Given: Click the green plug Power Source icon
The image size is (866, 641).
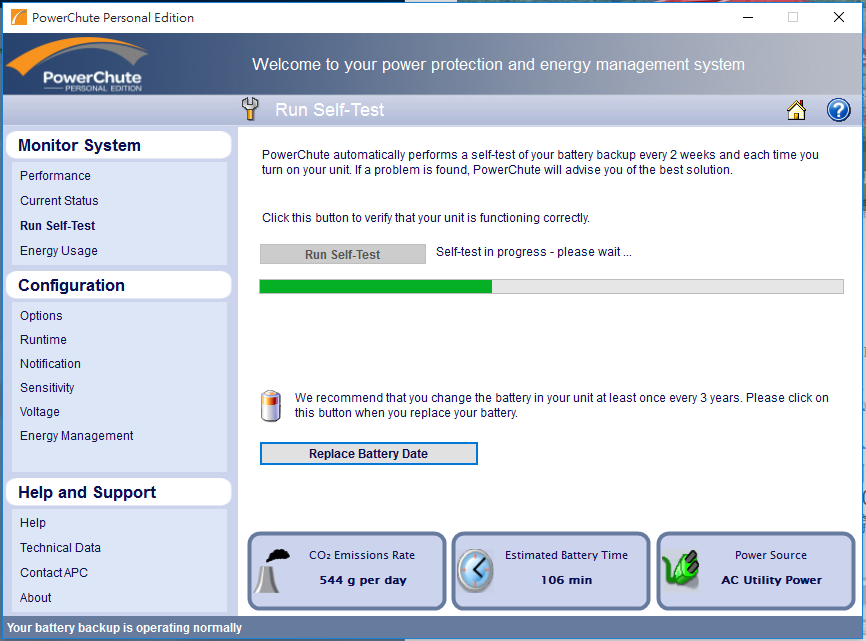Looking at the screenshot, I should click(x=681, y=568).
